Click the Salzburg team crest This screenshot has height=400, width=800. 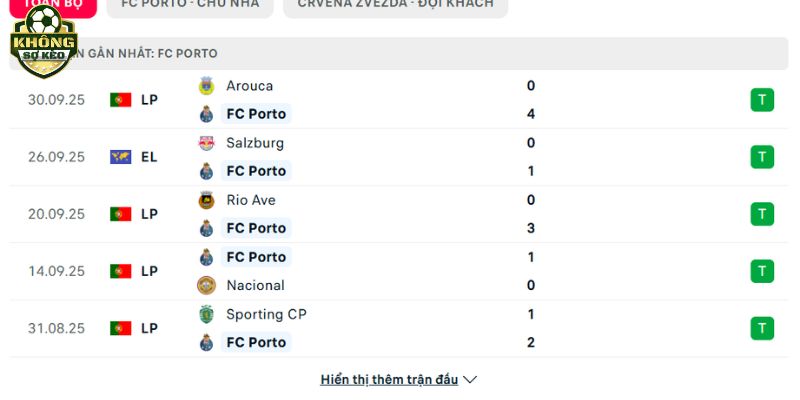click(207, 143)
